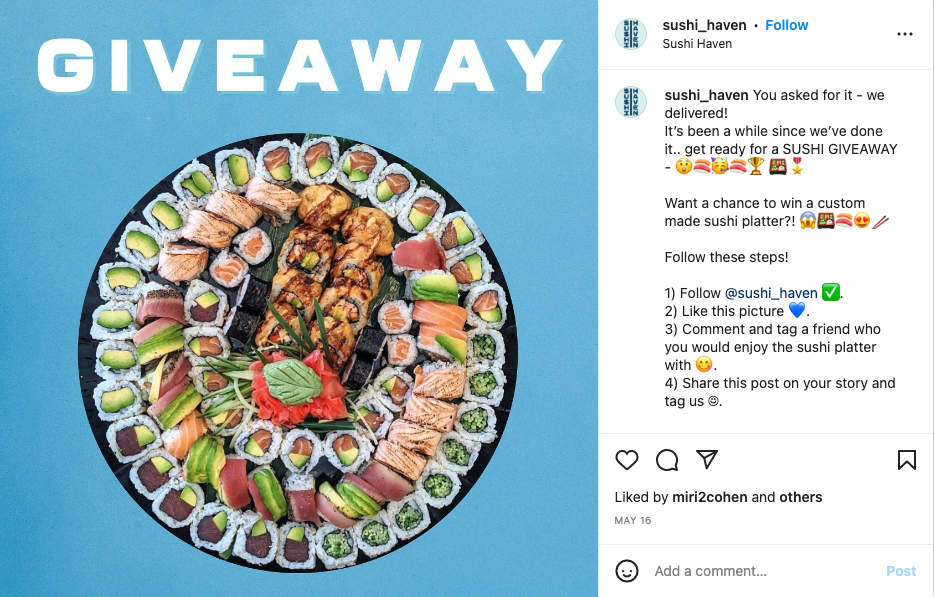Focus the Add a comment field
The width and height of the screenshot is (934, 597).
point(765,571)
